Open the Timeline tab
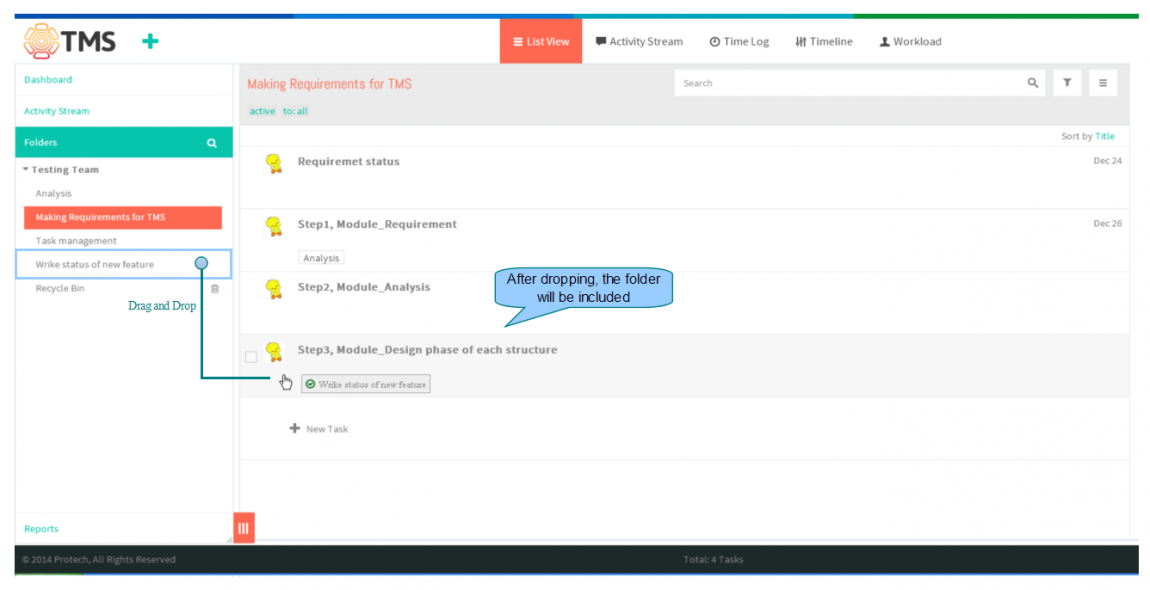 [824, 41]
